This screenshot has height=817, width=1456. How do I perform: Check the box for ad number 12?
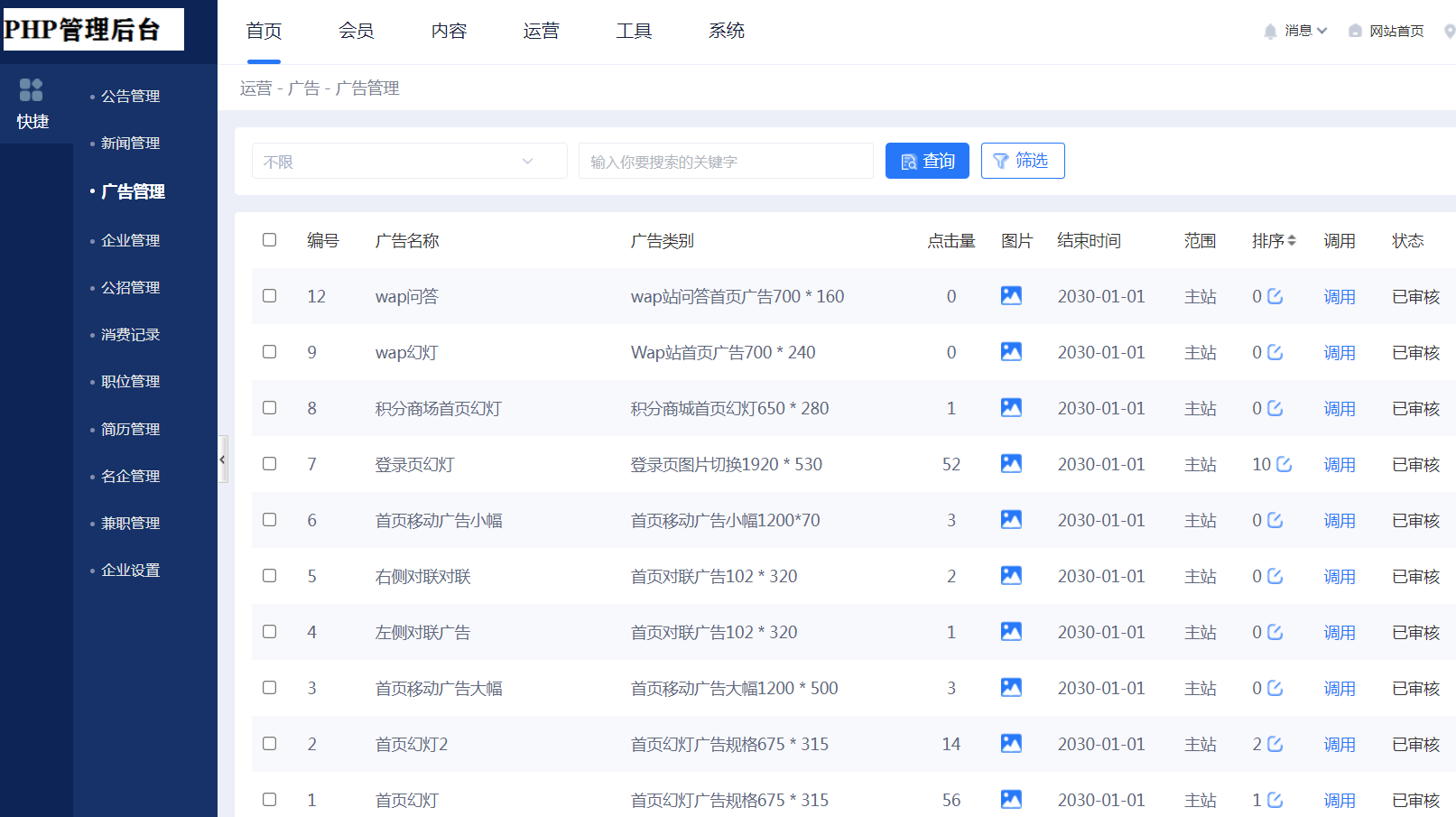[x=269, y=295]
